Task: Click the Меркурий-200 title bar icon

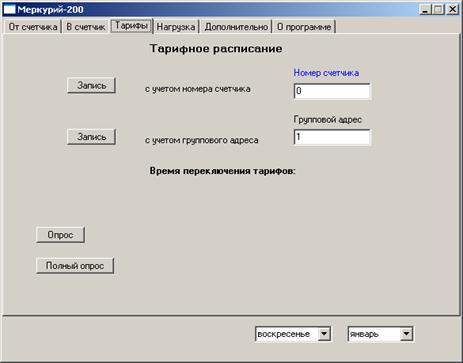Action: (x=9, y=10)
